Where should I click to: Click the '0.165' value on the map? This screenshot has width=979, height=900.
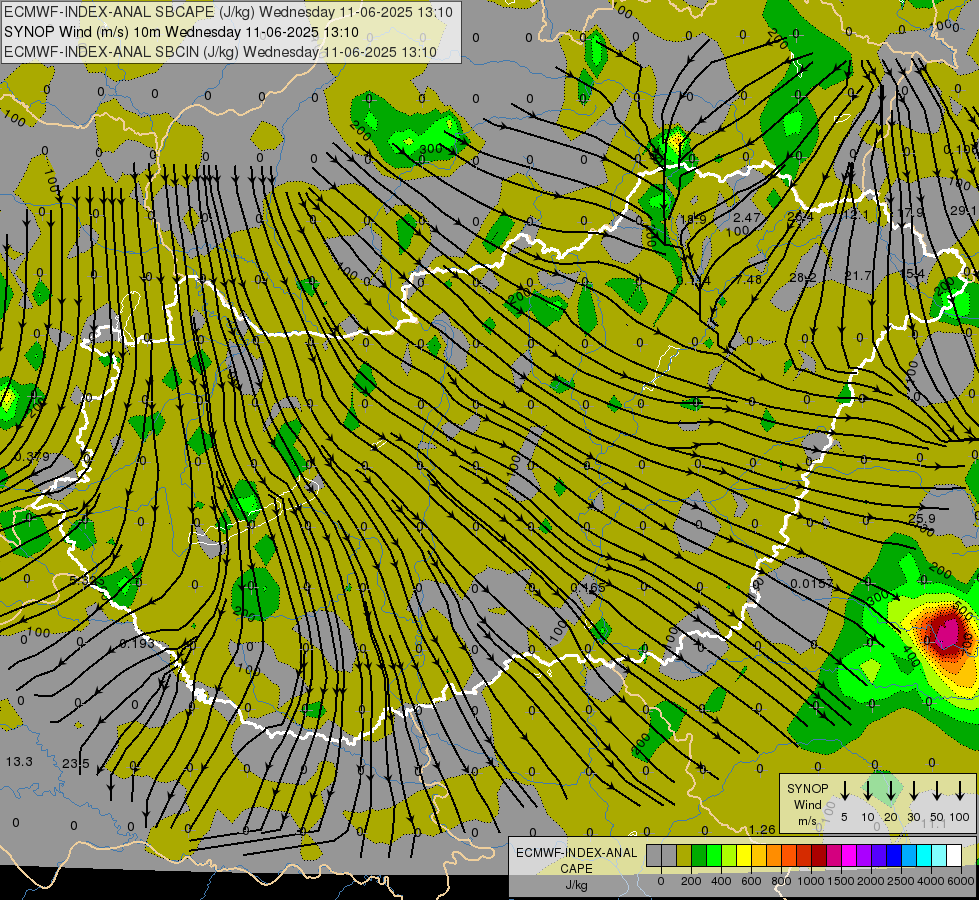point(588,587)
